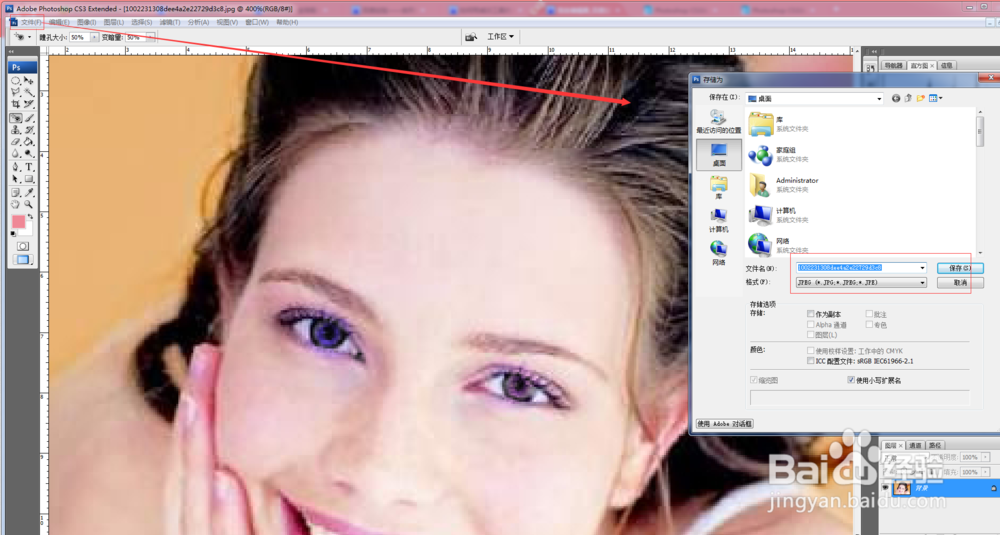Check the 图层(L) layers checkbox
Viewport: 1000px width, 535px height.
tap(811, 334)
